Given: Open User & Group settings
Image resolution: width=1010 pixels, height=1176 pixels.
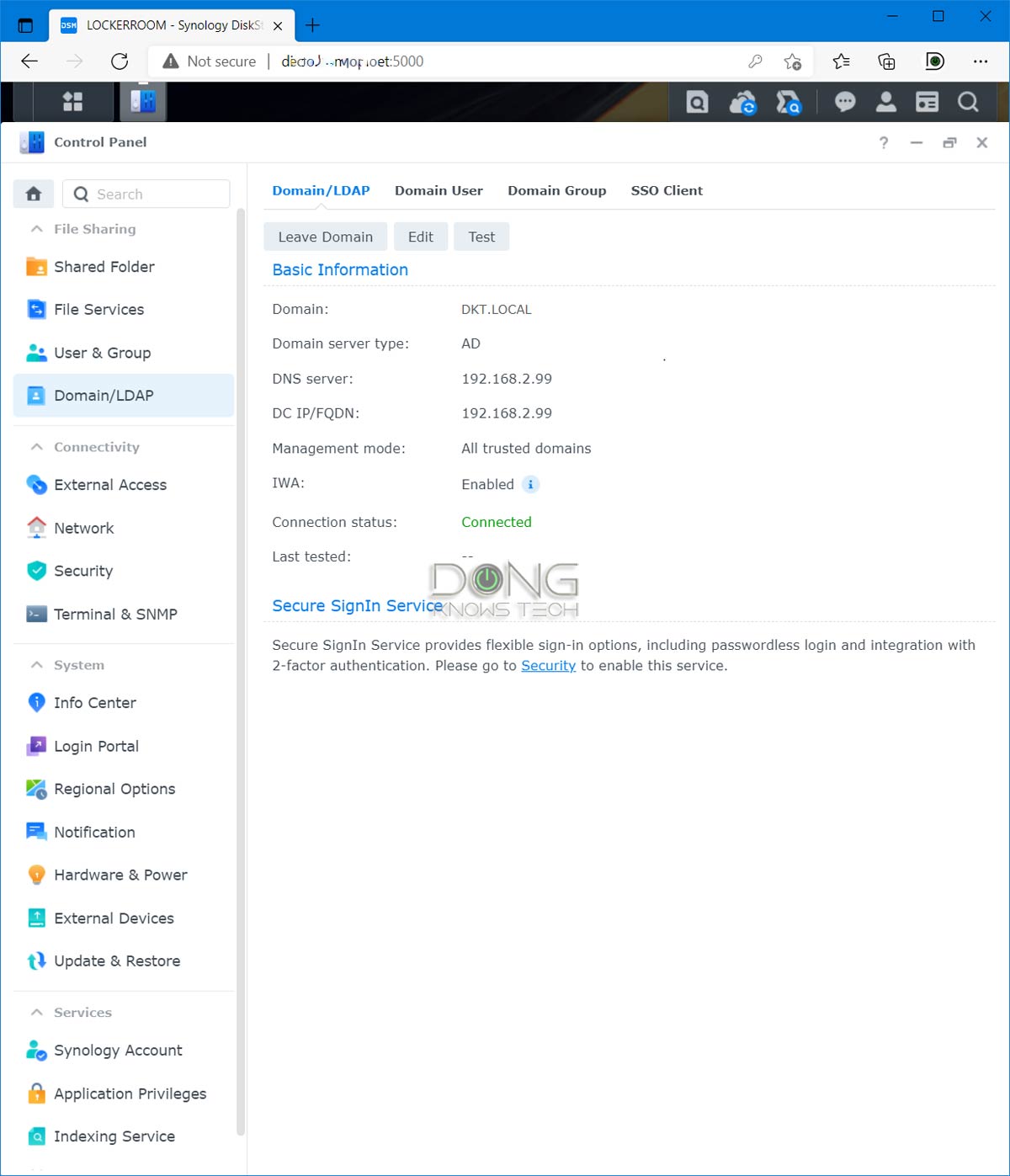Looking at the screenshot, I should [124, 353].
